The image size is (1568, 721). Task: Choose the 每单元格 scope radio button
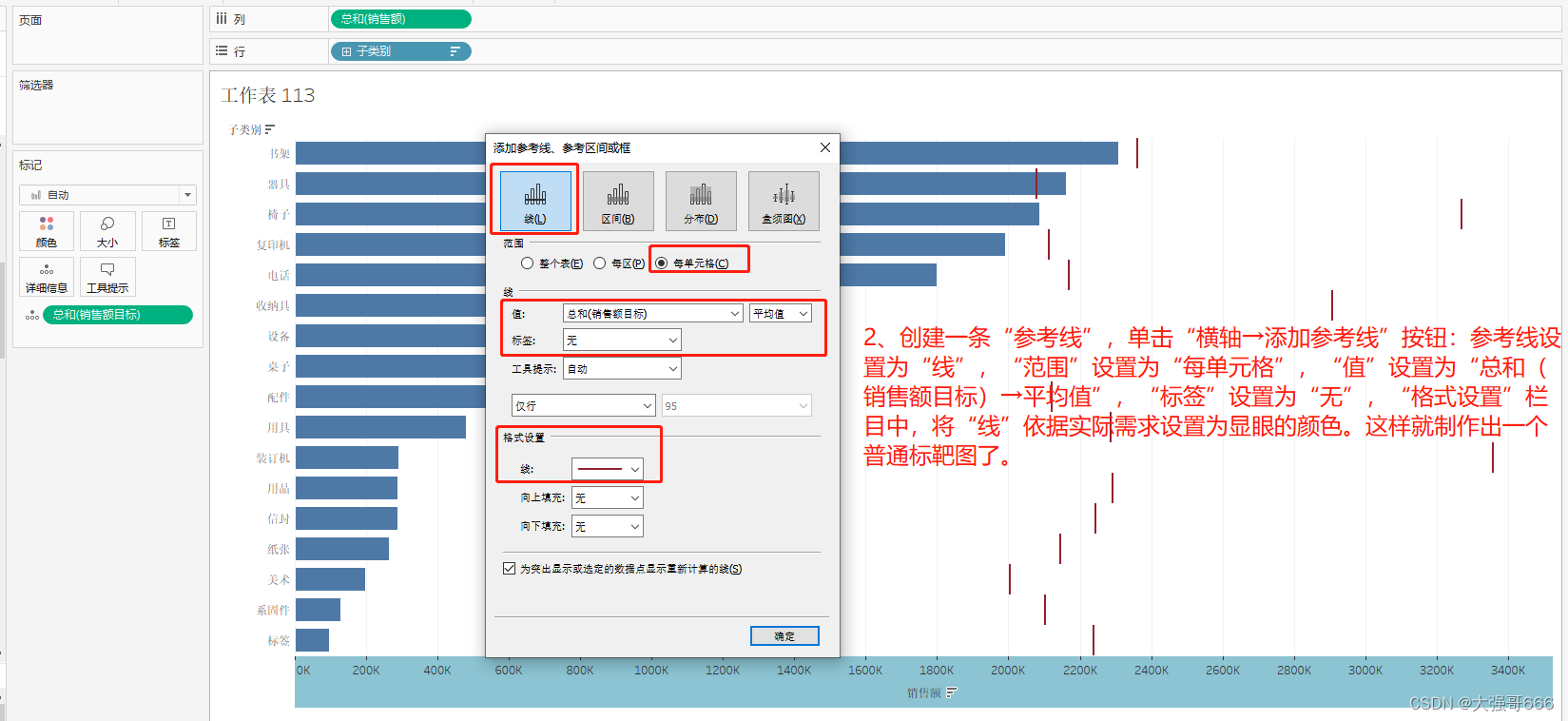(x=661, y=263)
